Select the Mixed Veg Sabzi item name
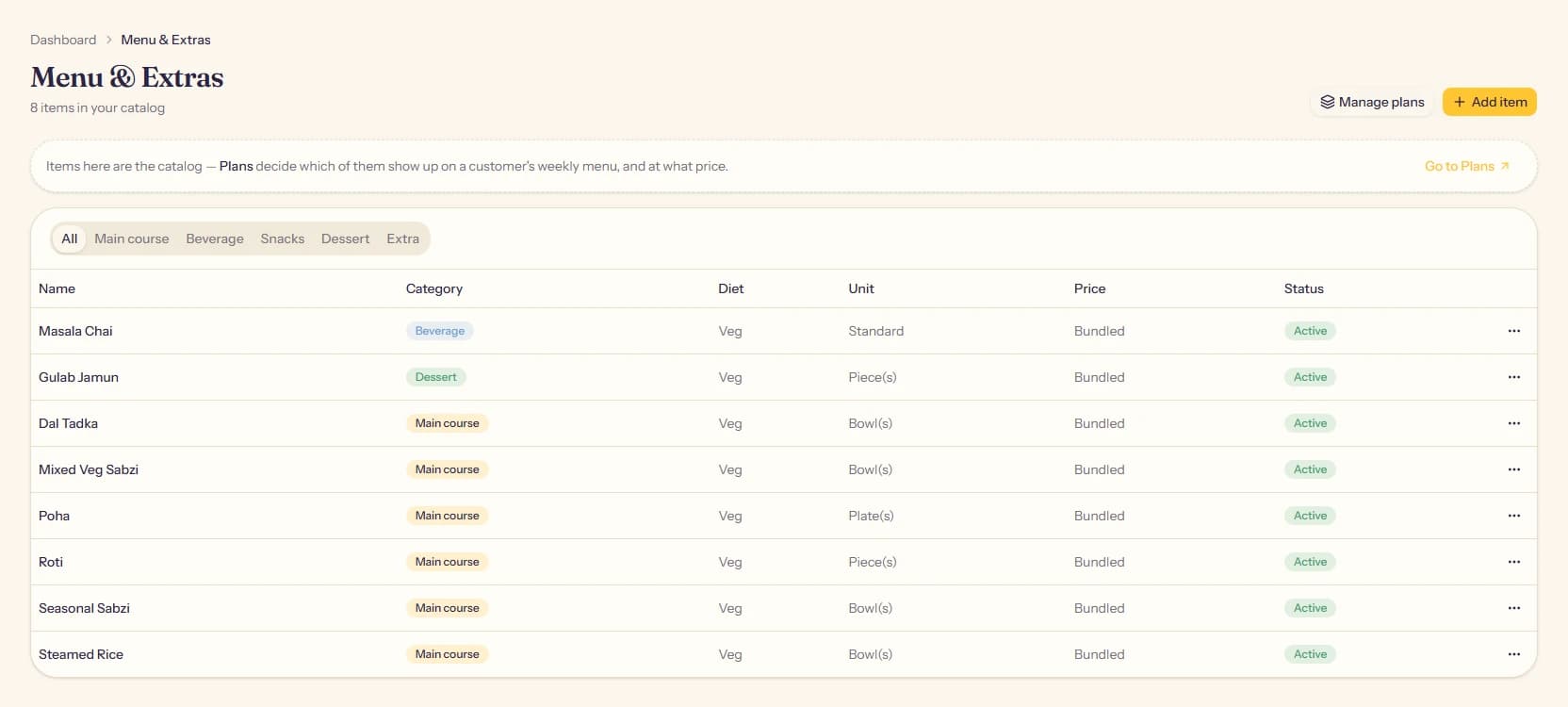This screenshot has height=707, width=1568. pos(89,469)
